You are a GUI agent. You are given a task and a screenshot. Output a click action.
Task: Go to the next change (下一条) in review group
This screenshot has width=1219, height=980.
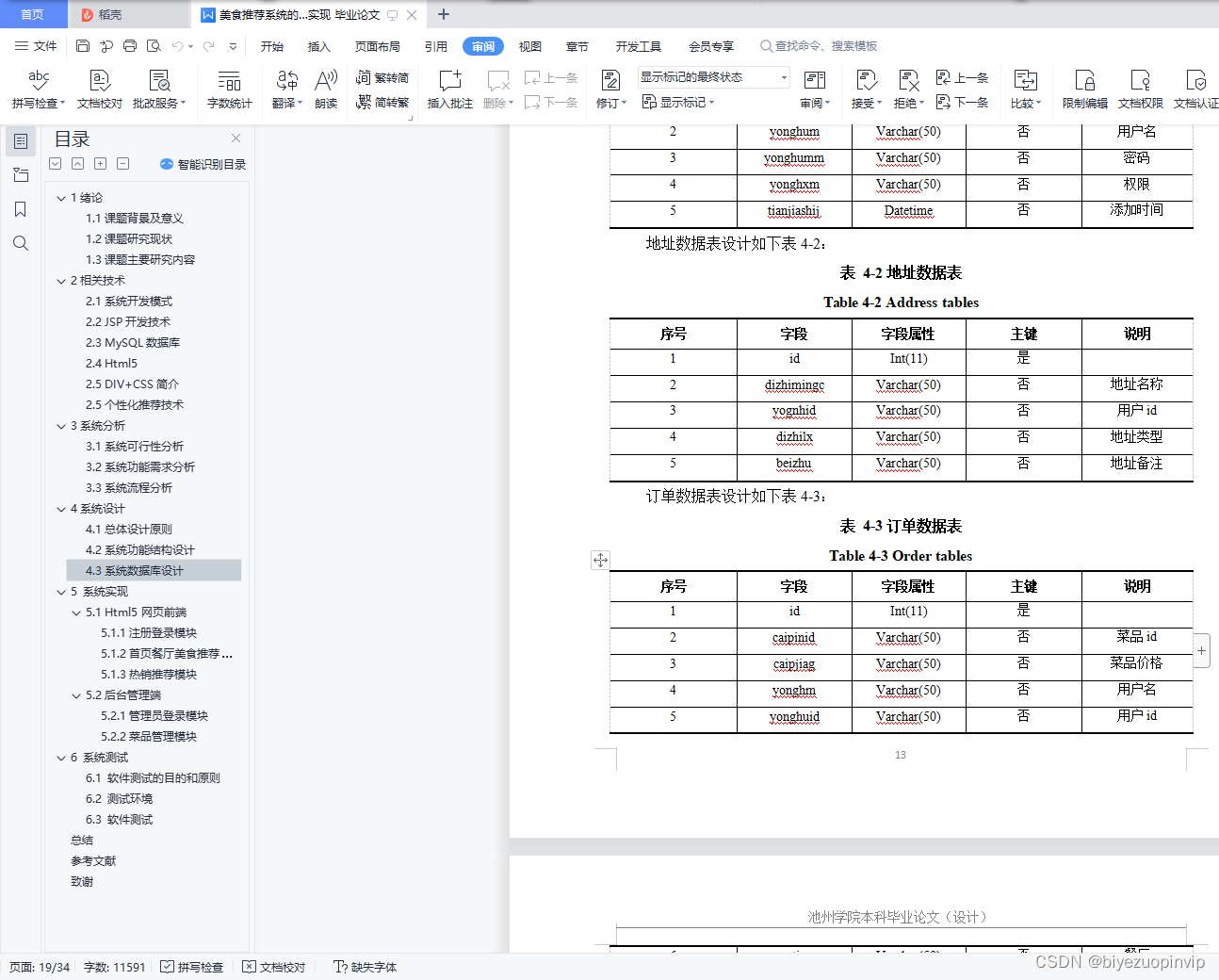[963, 102]
